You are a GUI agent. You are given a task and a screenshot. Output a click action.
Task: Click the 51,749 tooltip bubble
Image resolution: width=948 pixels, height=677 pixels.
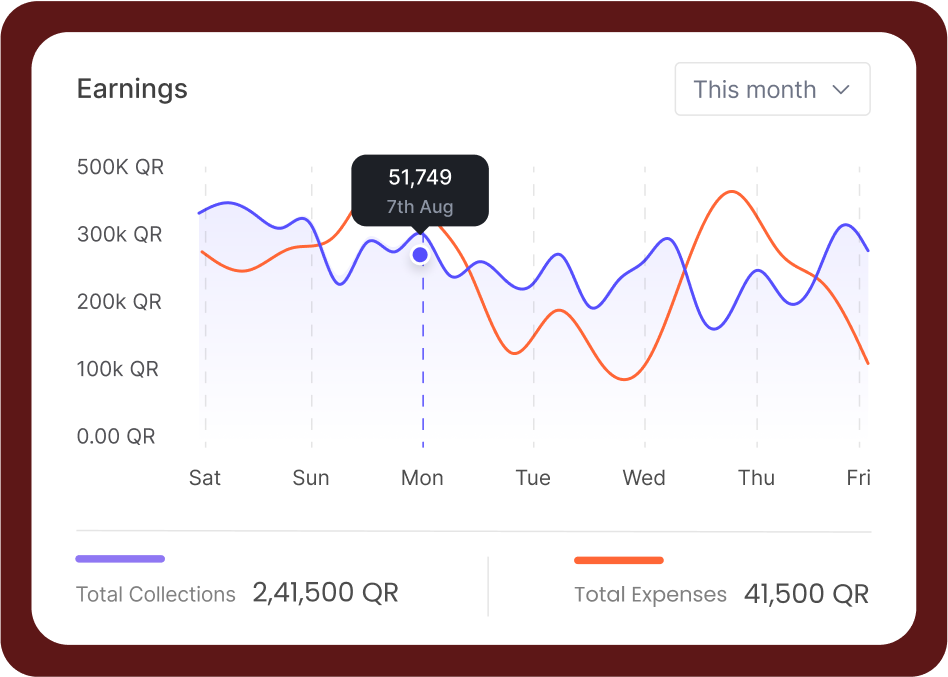(x=420, y=190)
